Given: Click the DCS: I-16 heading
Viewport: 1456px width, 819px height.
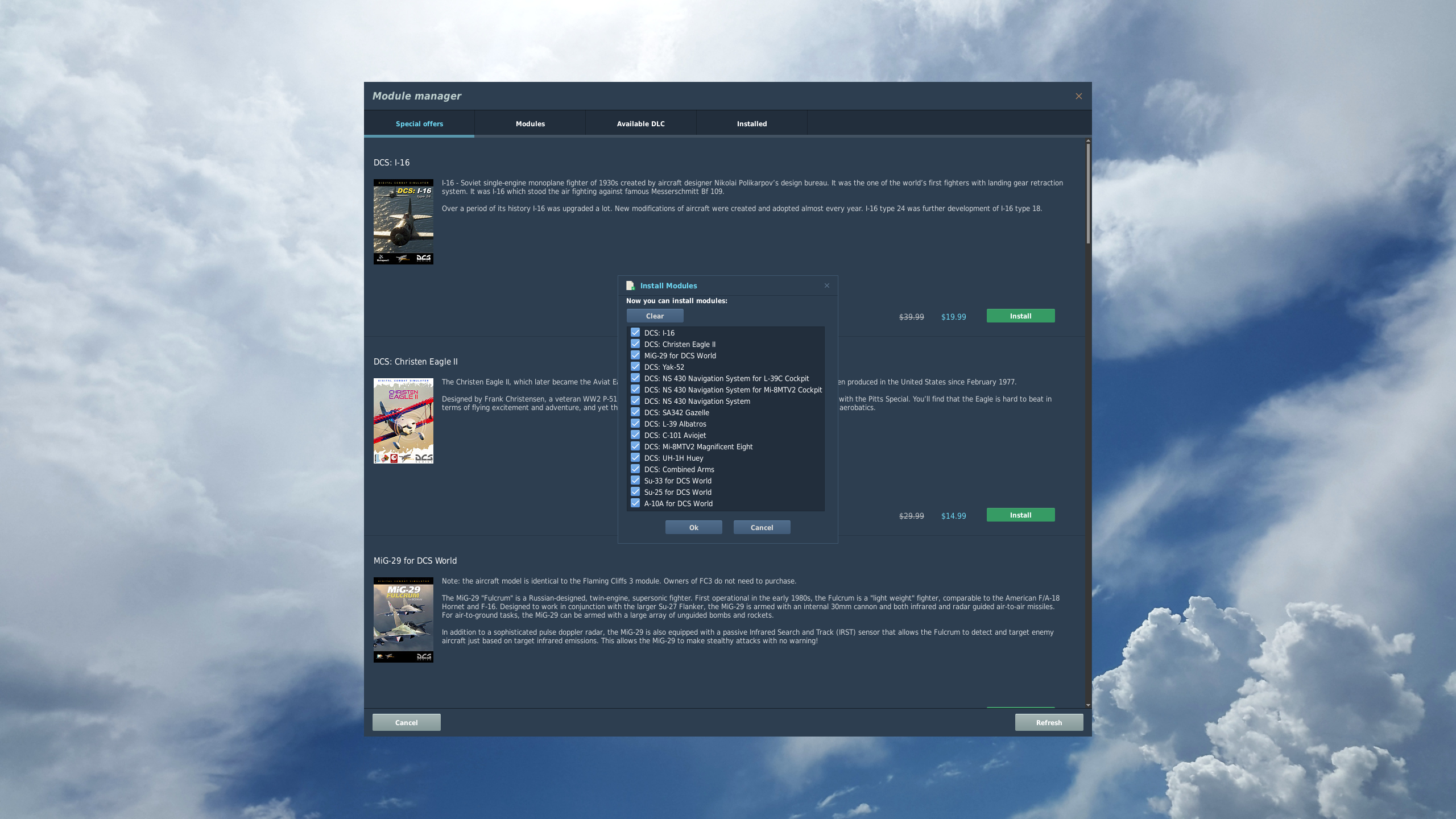Looking at the screenshot, I should tap(391, 162).
